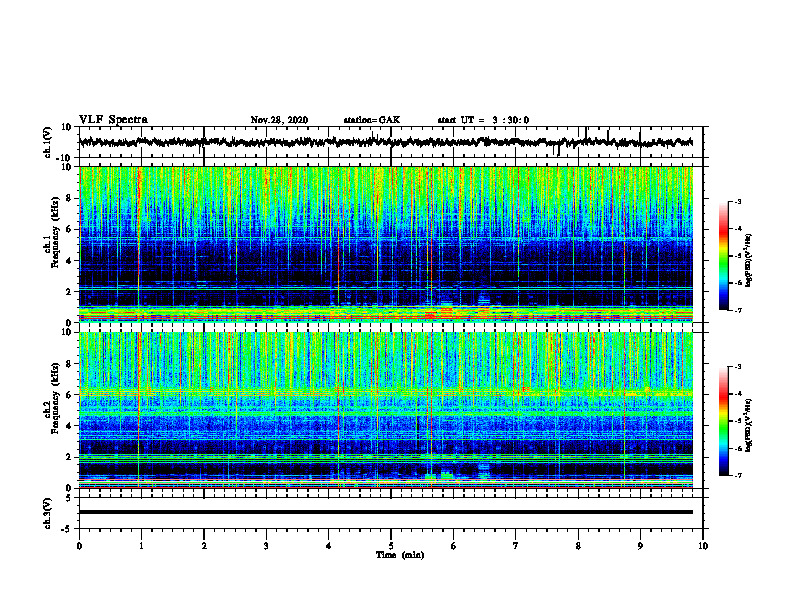This screenshot has width=792, height=612.
Task: Click time axis tick label "7"
Action: pos(516,546)
